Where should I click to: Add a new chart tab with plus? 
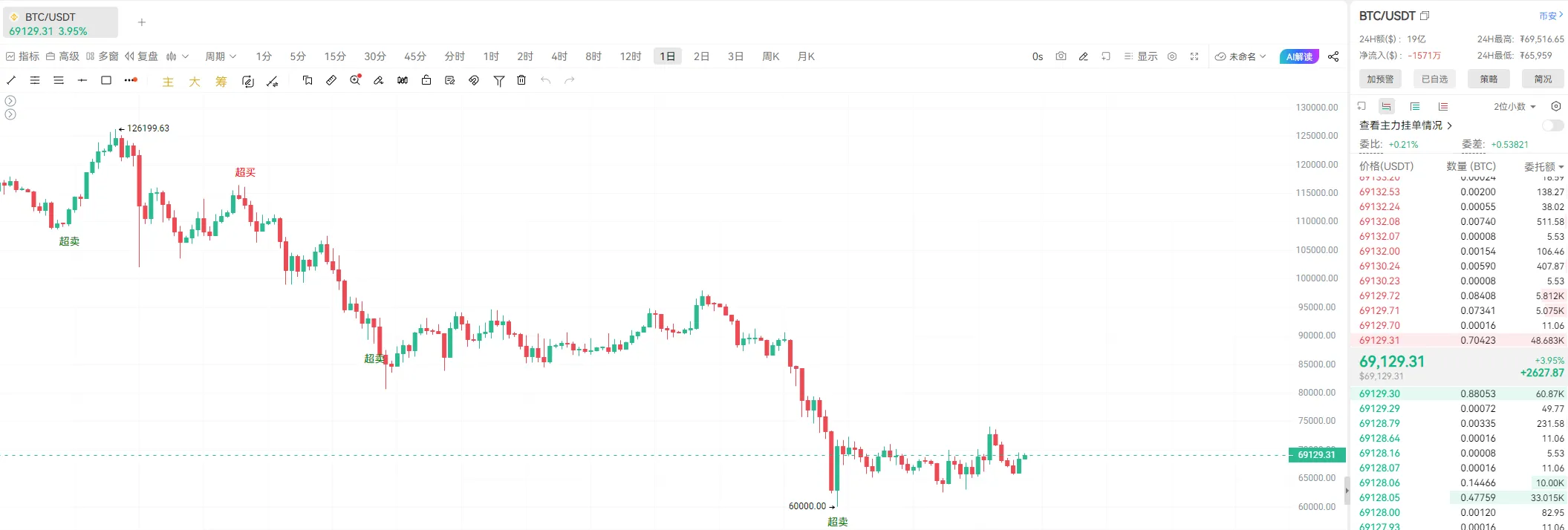coord(142,22)
